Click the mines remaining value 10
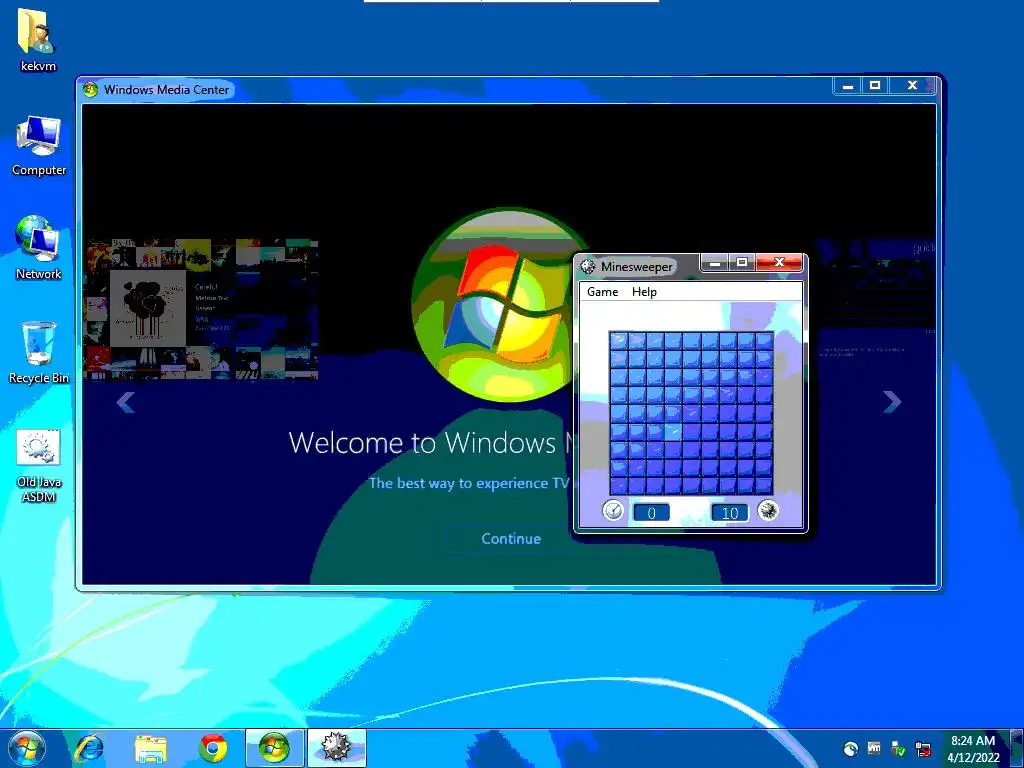The height and width of the screenshot is (768, 1024). point(729,513)
